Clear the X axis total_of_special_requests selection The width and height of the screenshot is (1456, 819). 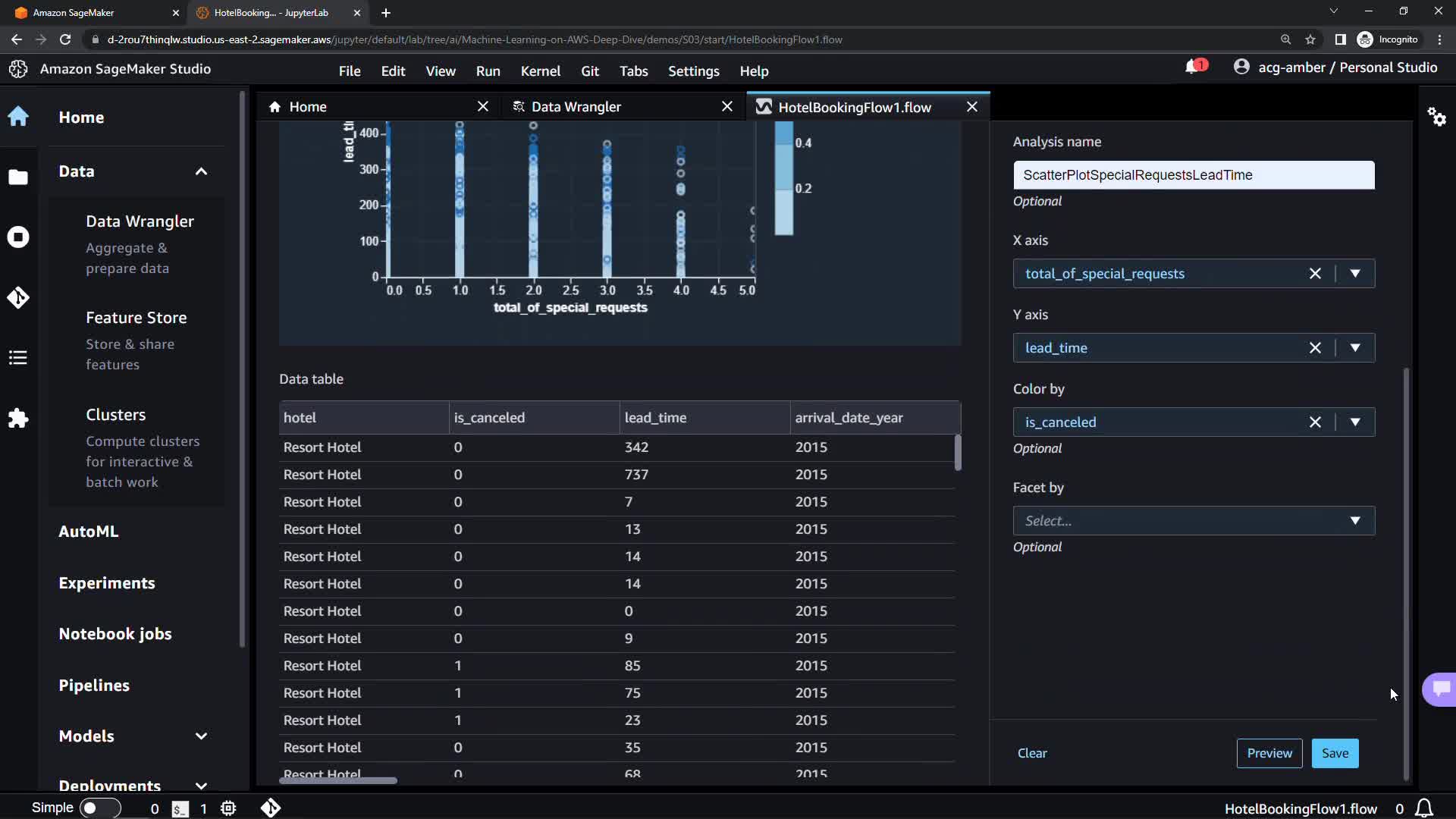coord(1315,274)
